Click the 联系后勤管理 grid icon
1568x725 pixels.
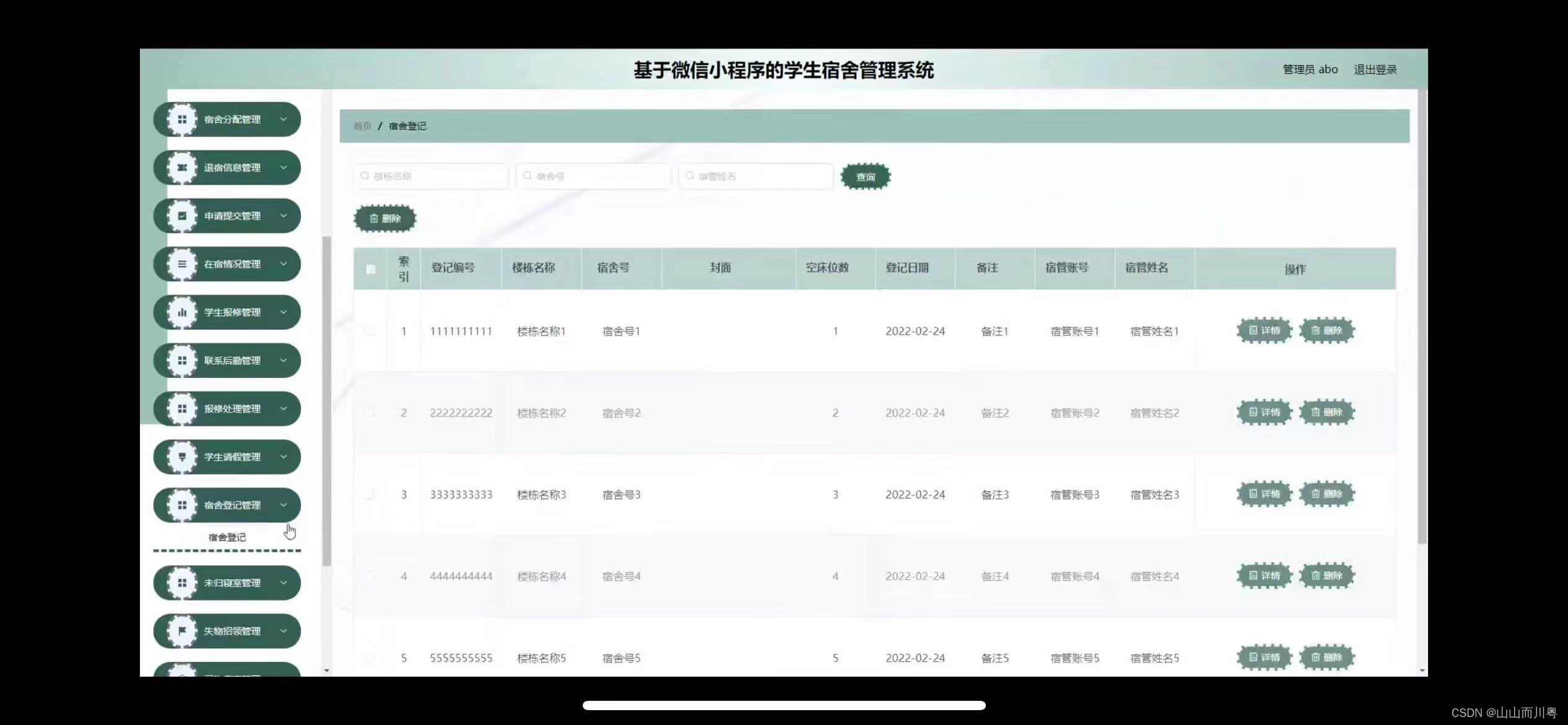pyautogui.click(x=182, y=361)
